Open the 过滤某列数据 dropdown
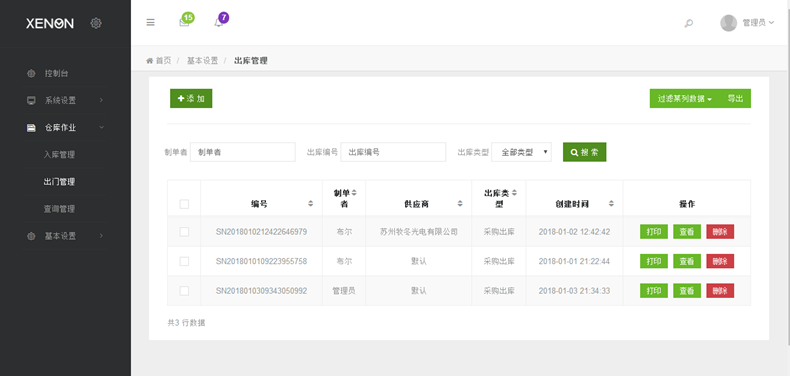The width and height of the screenshot is (790, 376). [x=685, y=98]
